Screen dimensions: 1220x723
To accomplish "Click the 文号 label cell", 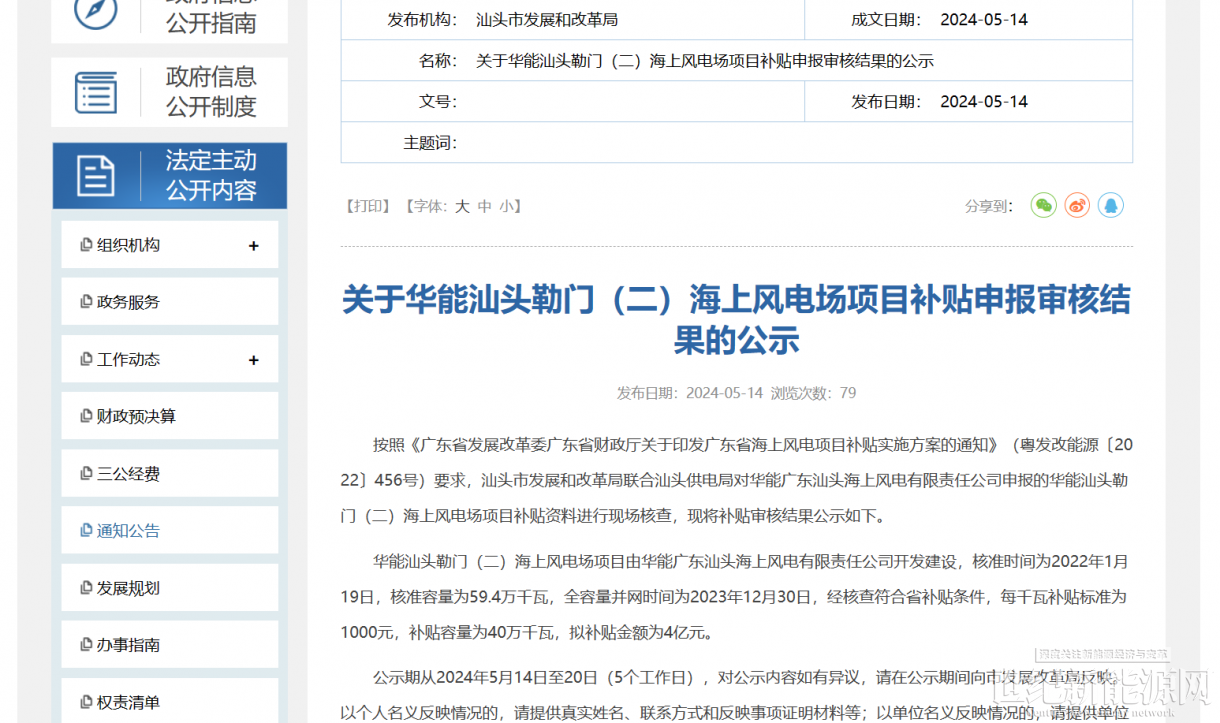I will coord(438,102).
